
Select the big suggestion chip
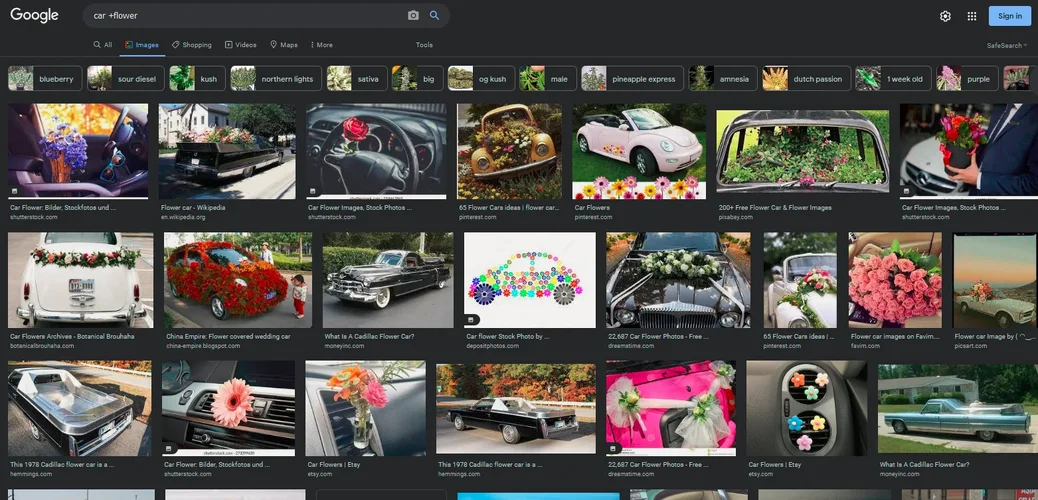tap(417, 78)
